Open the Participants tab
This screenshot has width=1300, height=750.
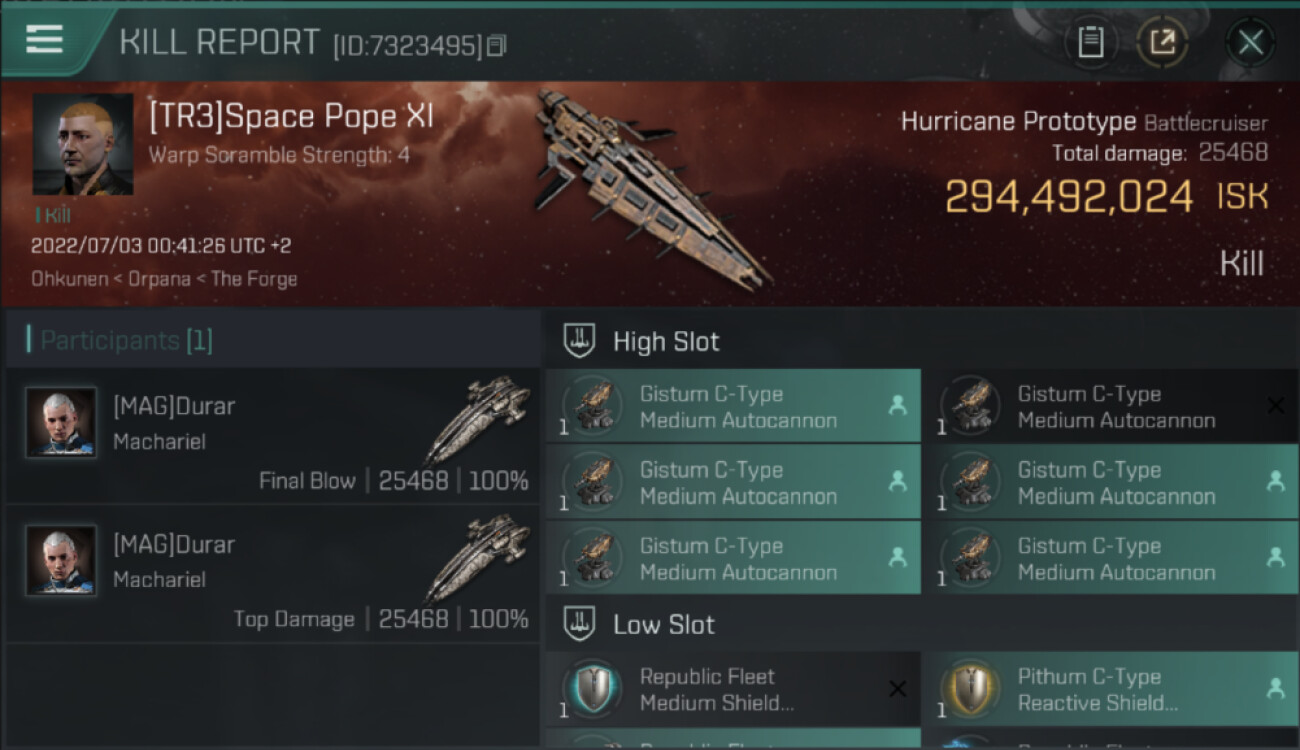pyautogui.click(x=126, y=341)
